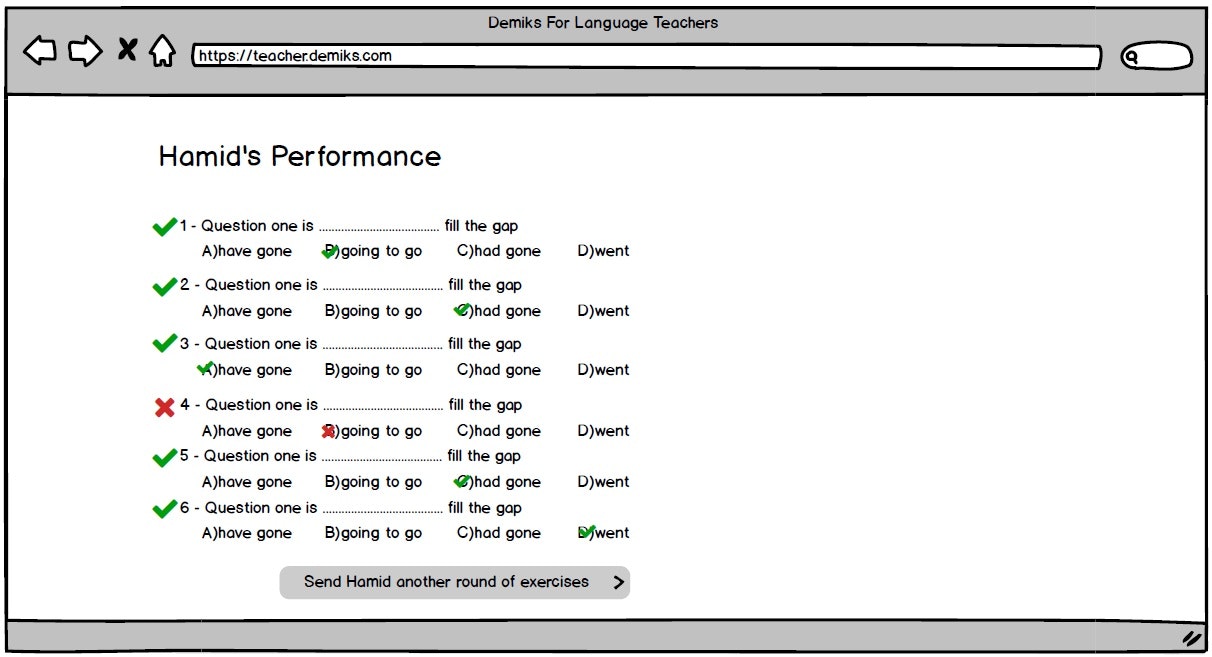
Task: Click the green checkmark beside question 3
Action: pyautogui.click(x=164, y=344)
